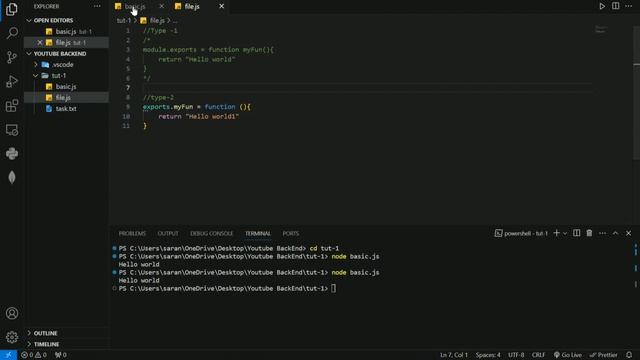Click the Prettier status item

pyautogui.click(x=603, y=355)
